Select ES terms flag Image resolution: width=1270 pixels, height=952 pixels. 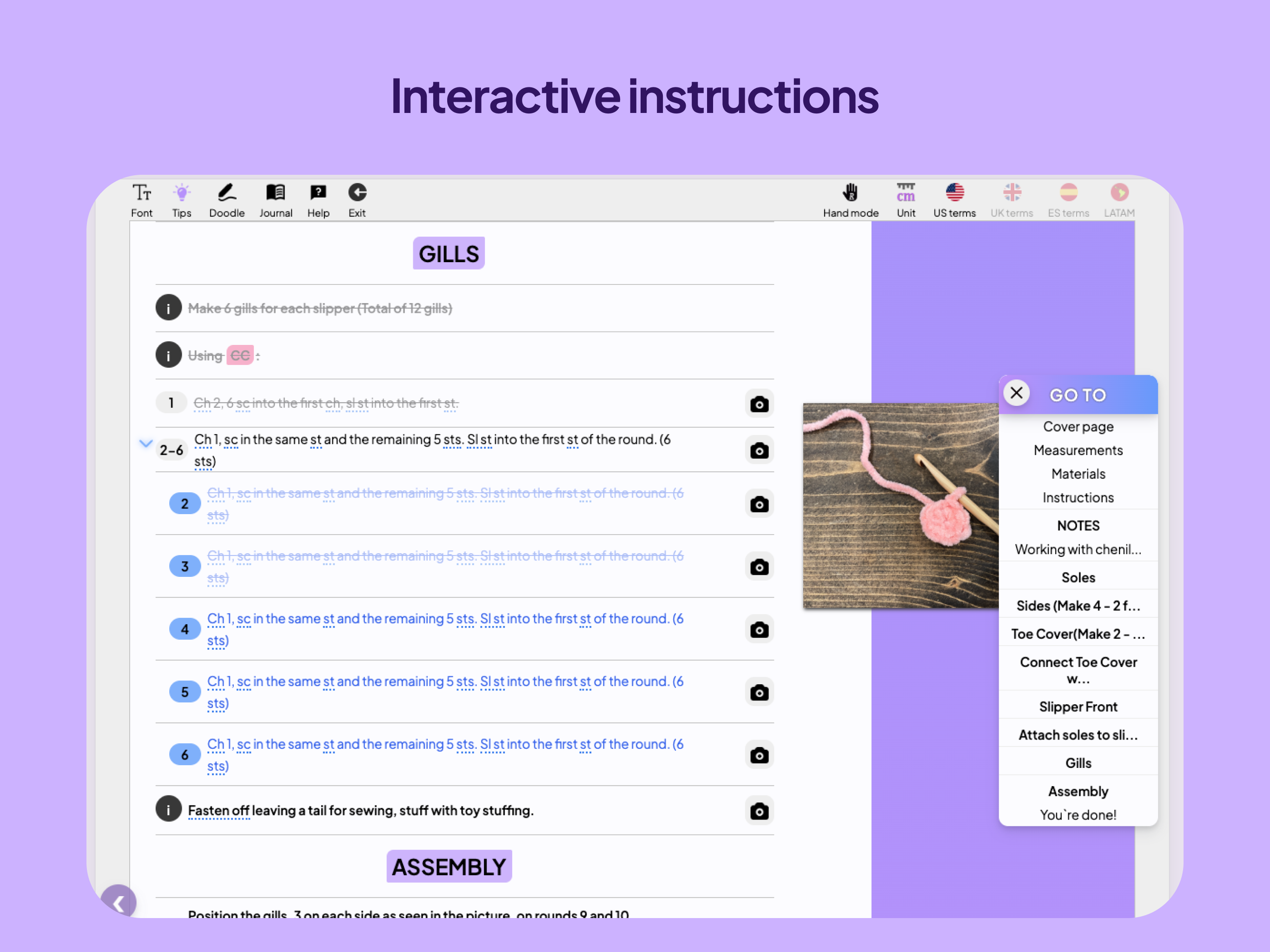pos(1068,200)
